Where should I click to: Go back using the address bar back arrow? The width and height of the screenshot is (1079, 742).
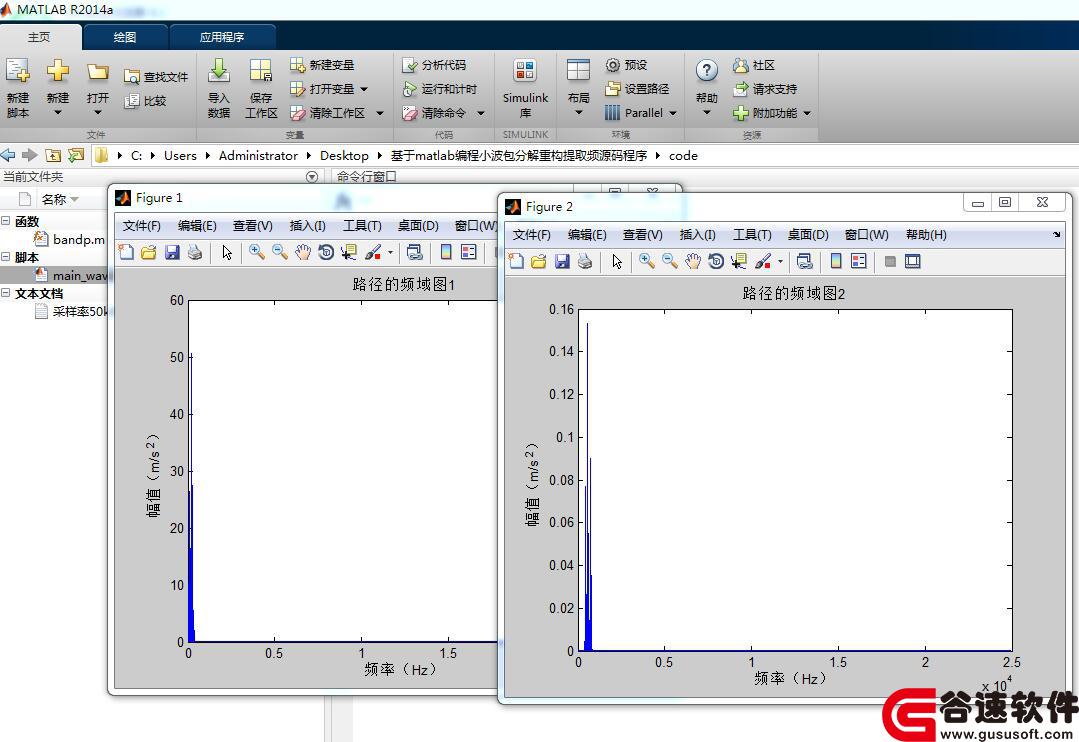[x=8, y=156]
